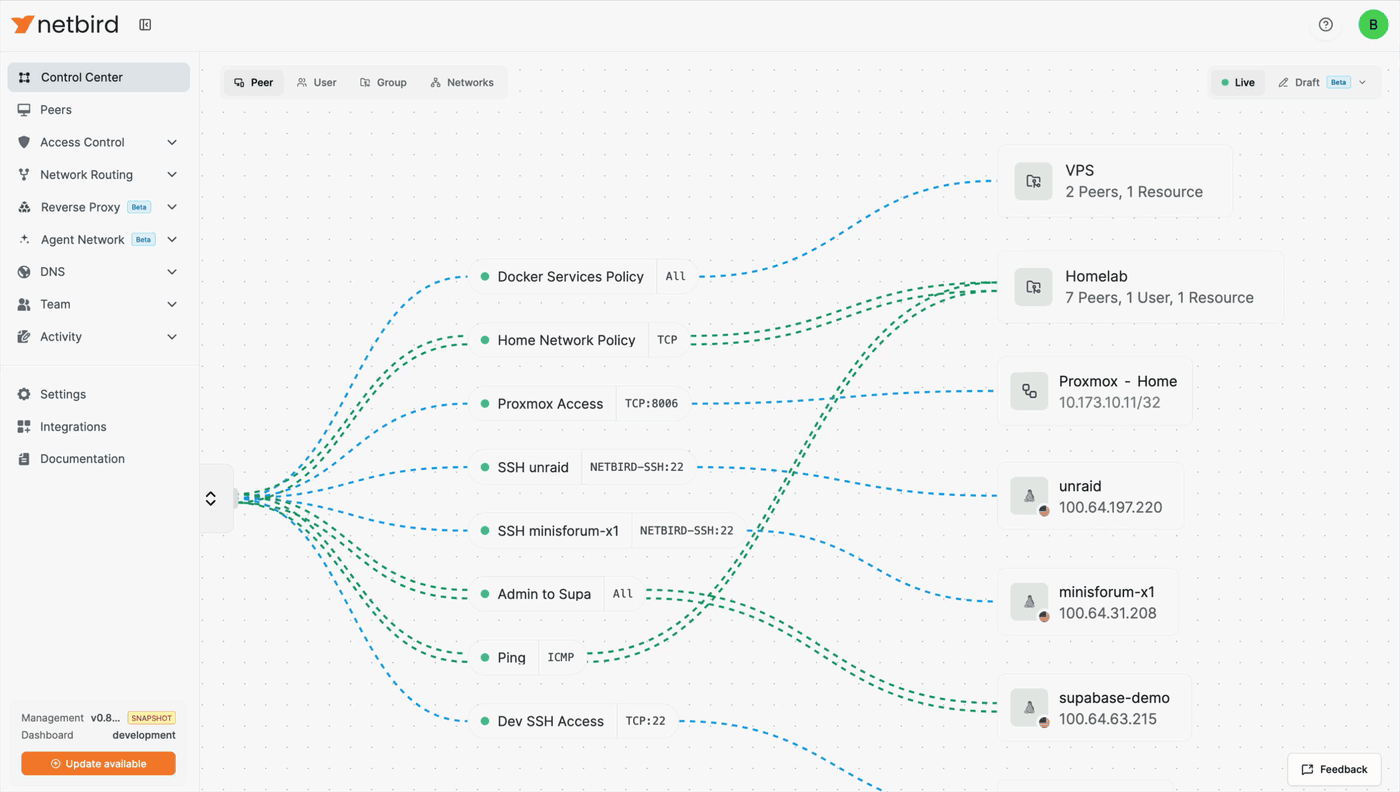
Task: Click SSH unraid policy node
Action: click(583, 467)
